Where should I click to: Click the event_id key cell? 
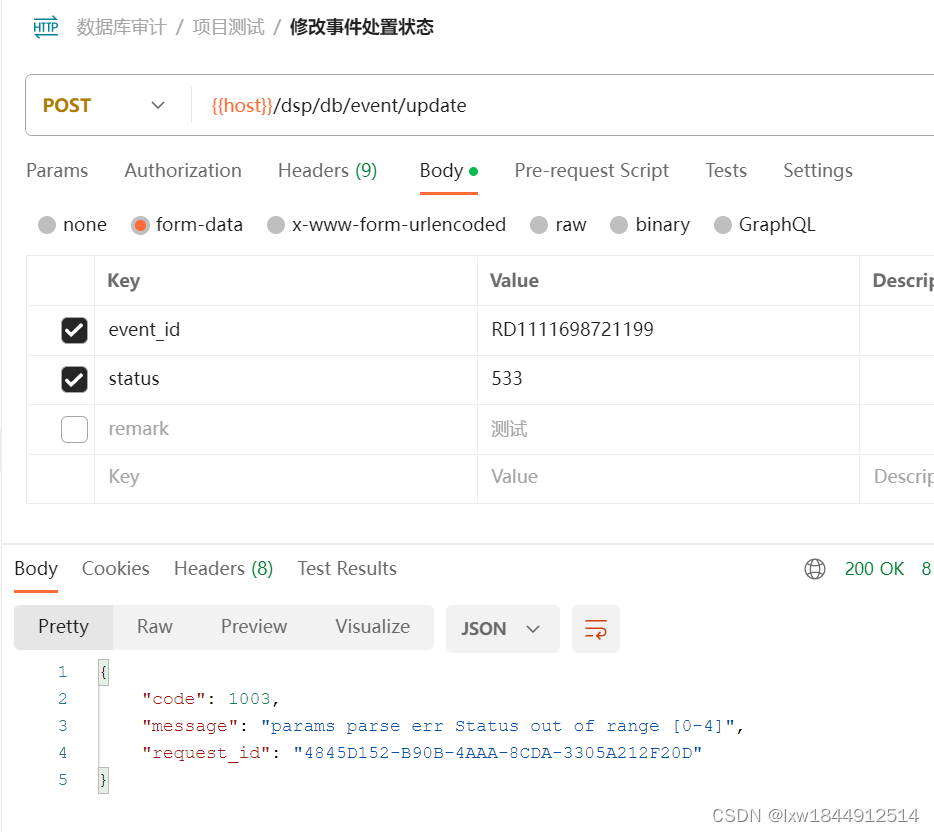coord(286,331)
